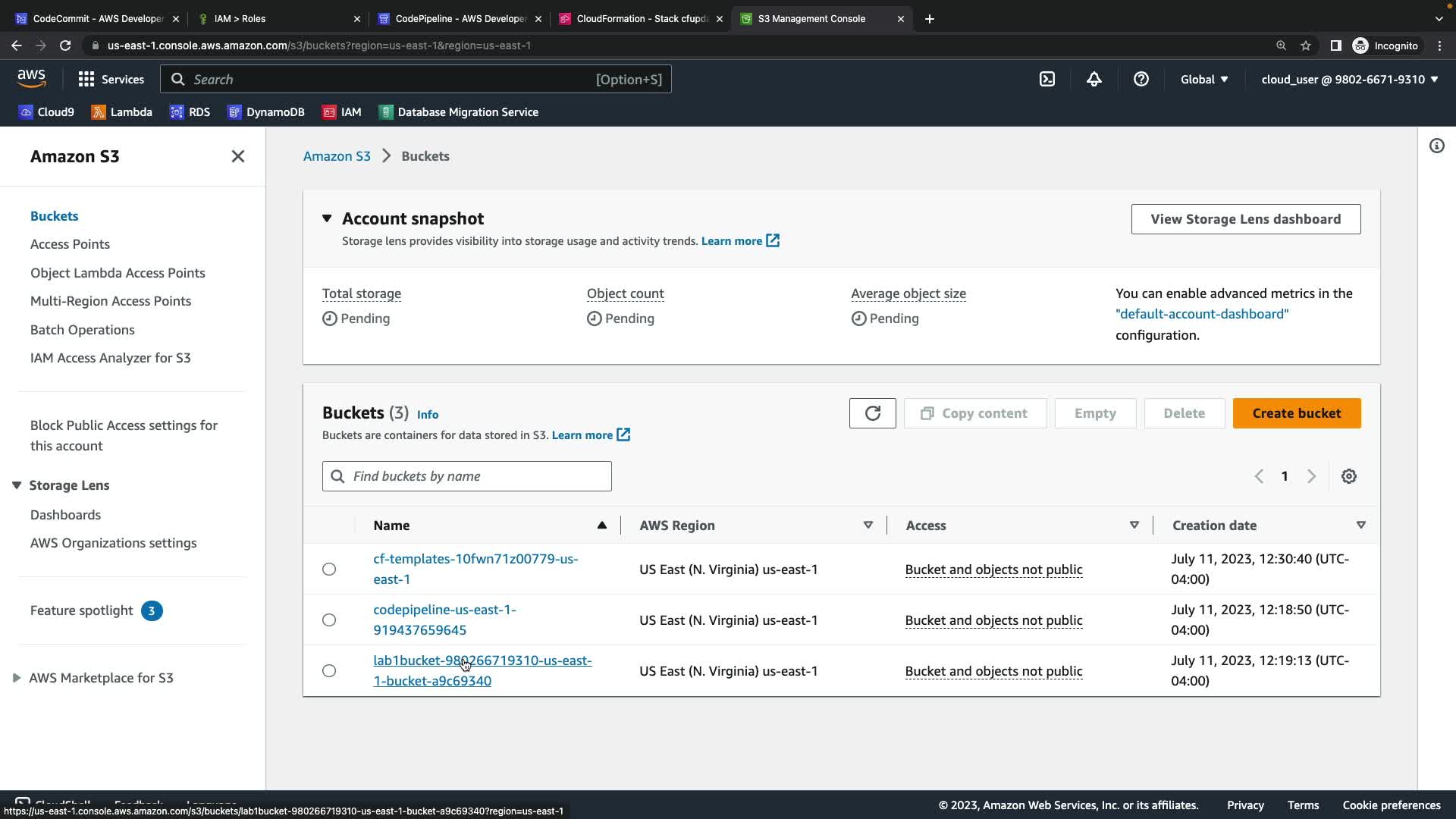Select the codepipeline-us-east-1 bucket radio button

328,620
